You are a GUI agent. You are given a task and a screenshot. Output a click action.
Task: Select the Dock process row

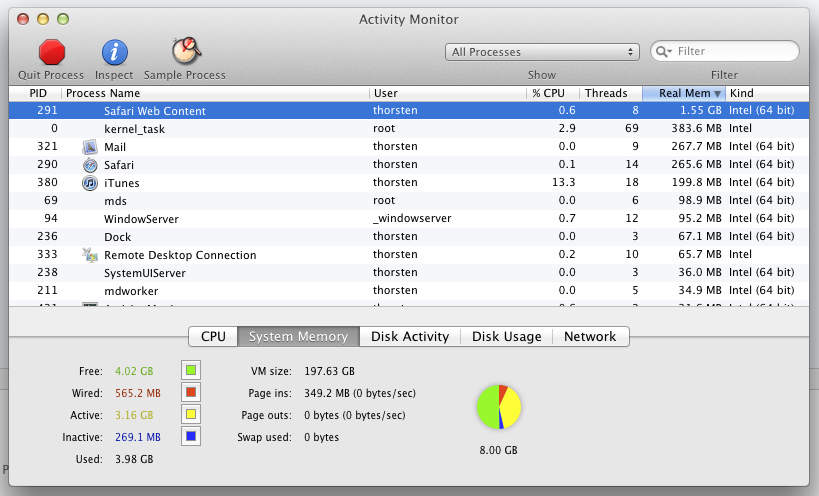pyautogui.click(x=409, y=237)
